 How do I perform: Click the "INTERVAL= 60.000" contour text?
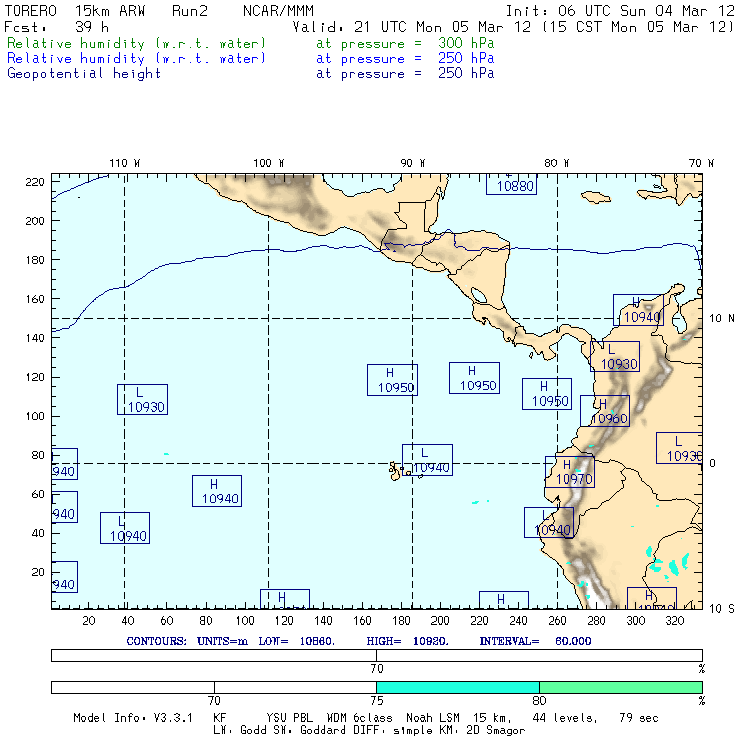coord(535,641)
